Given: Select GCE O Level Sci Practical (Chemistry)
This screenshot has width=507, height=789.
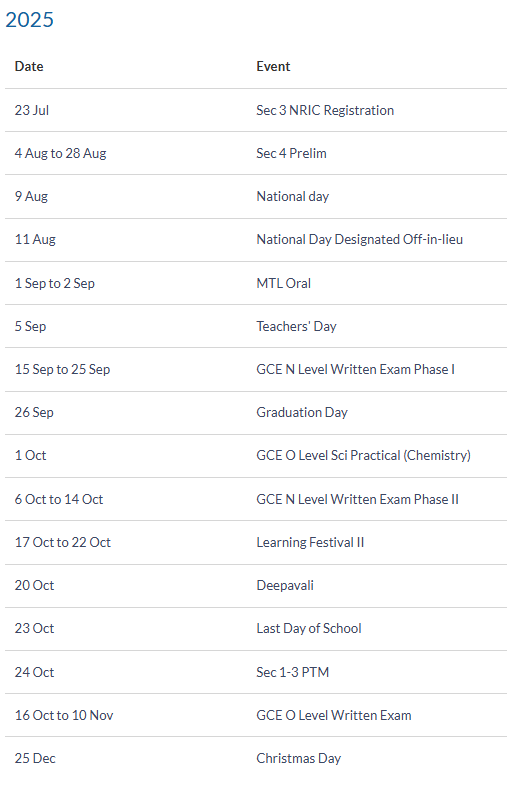Looking at the screenshot, I should [x=364, y=455].
